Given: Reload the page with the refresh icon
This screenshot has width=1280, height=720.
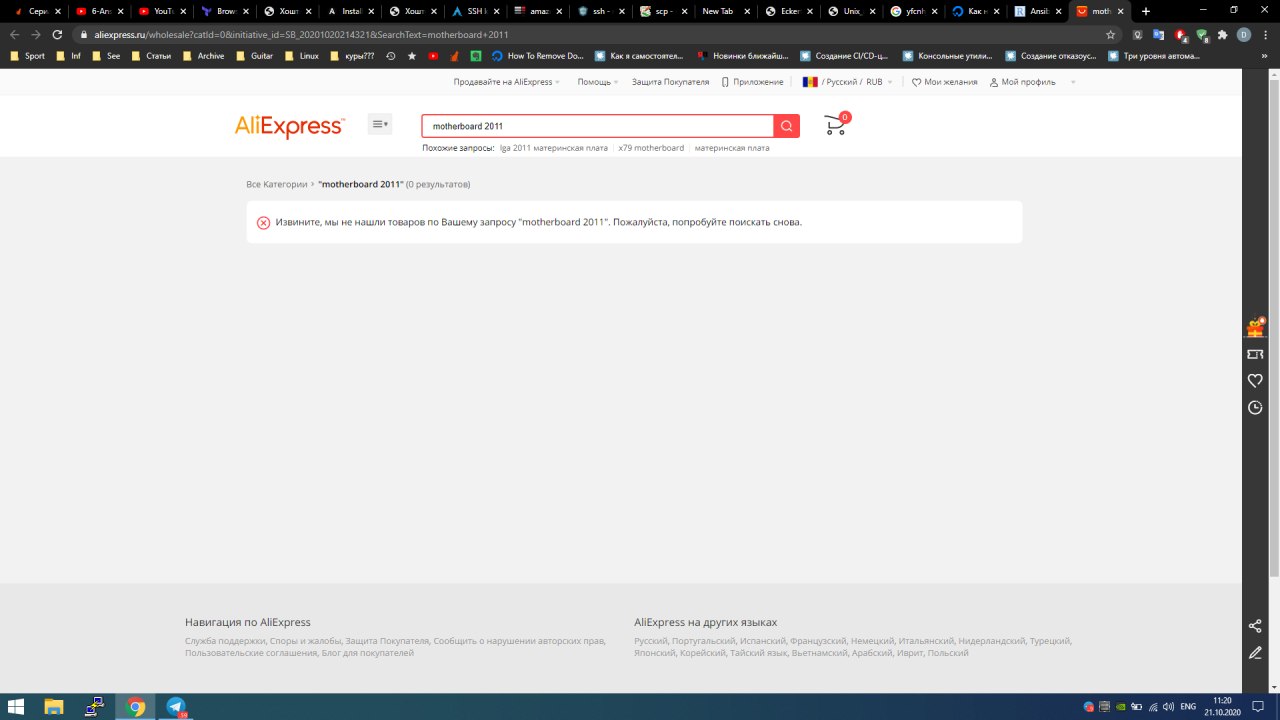Looking at the screenshot, I should [58, 34].
